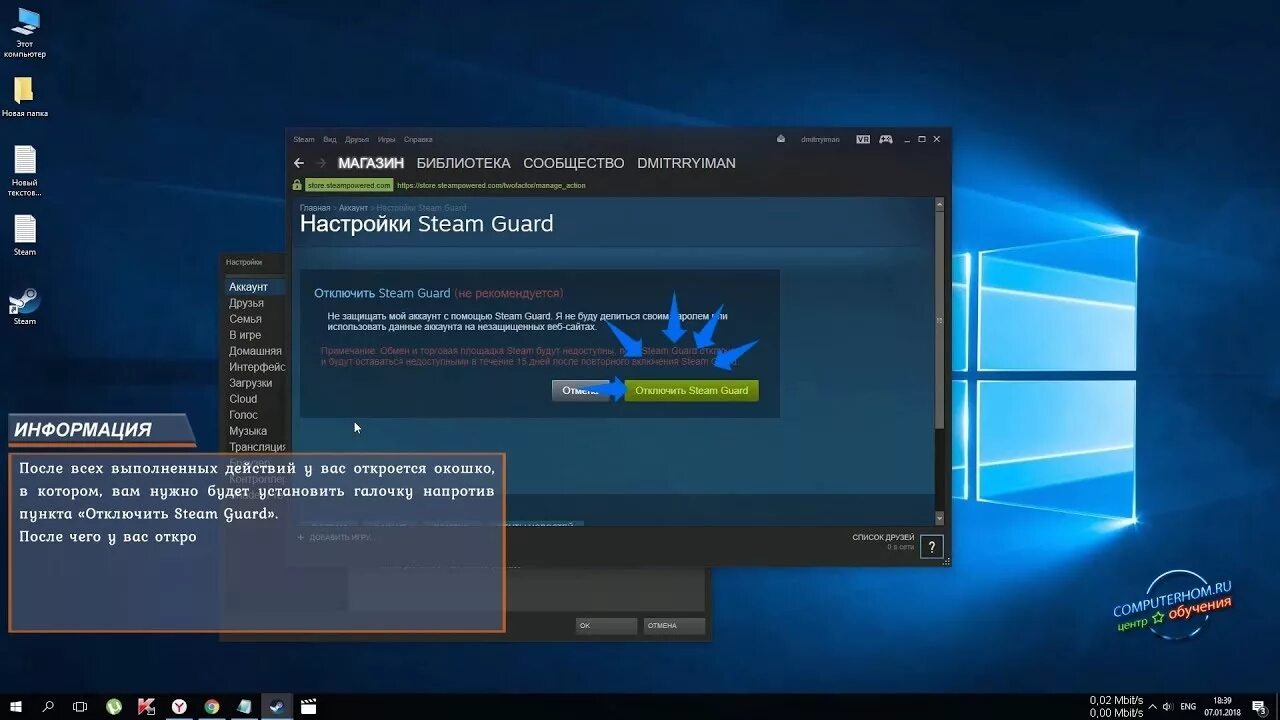The width and height of the screenshot is (1280, 720).
Task: Click the volume speaker tray icon
Action: pos(1167,706)
